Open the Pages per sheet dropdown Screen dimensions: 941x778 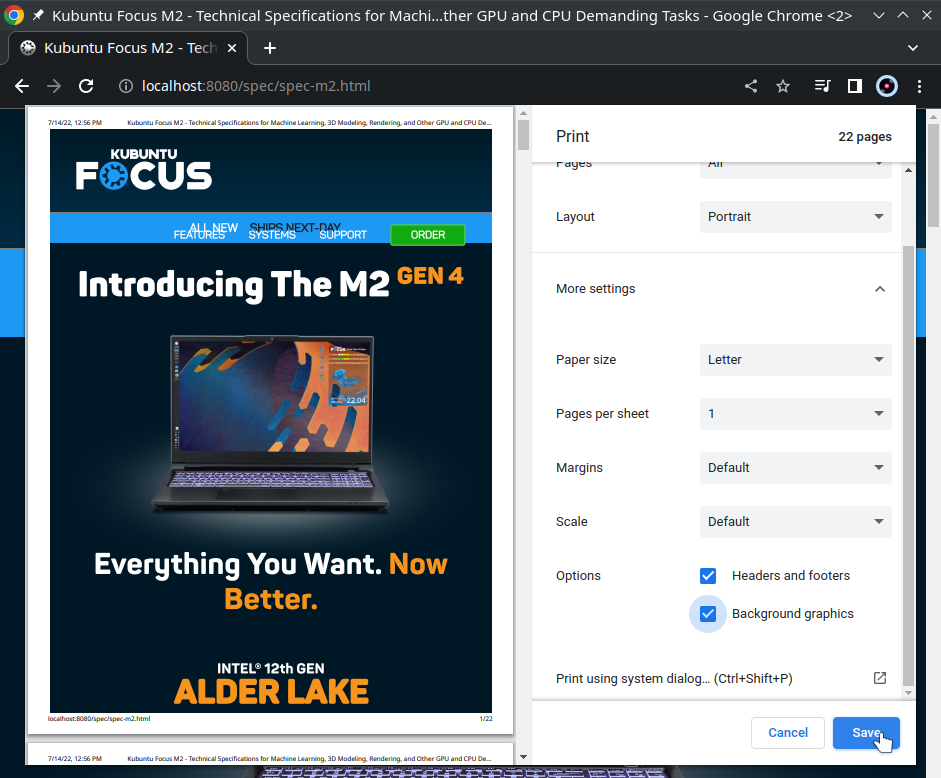[796, 414]
